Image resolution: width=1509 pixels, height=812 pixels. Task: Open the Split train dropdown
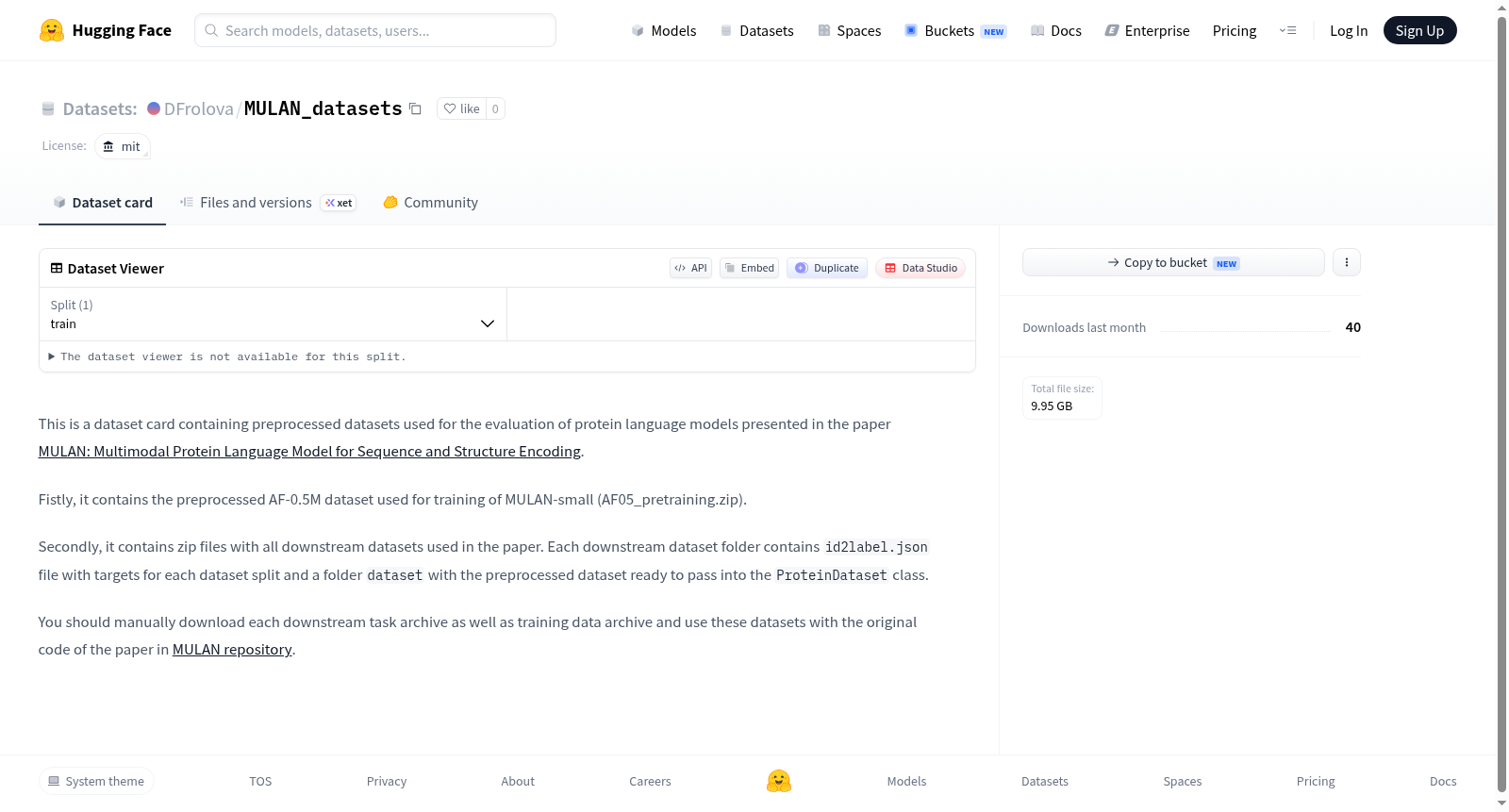click(273, 314)
